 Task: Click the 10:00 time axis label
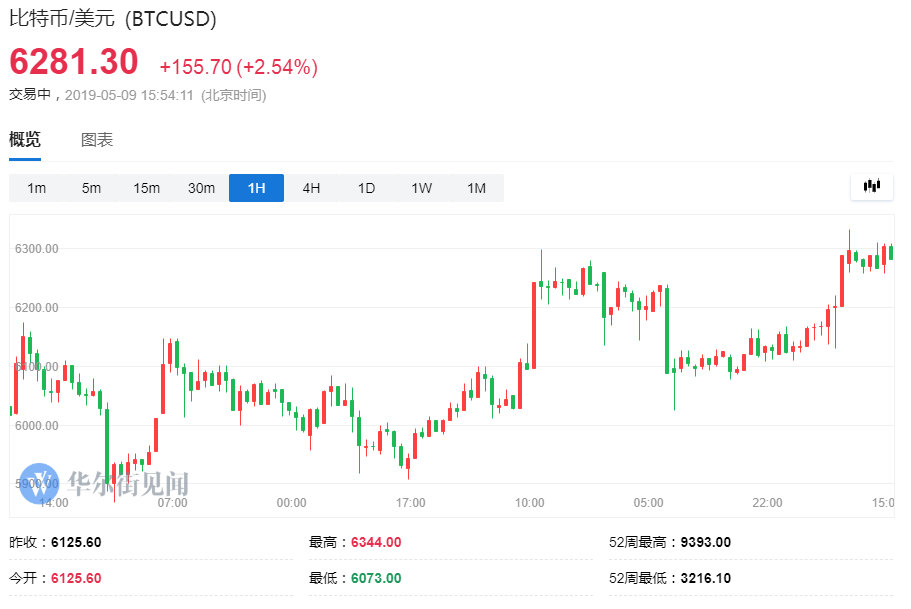tap(529, 502)
